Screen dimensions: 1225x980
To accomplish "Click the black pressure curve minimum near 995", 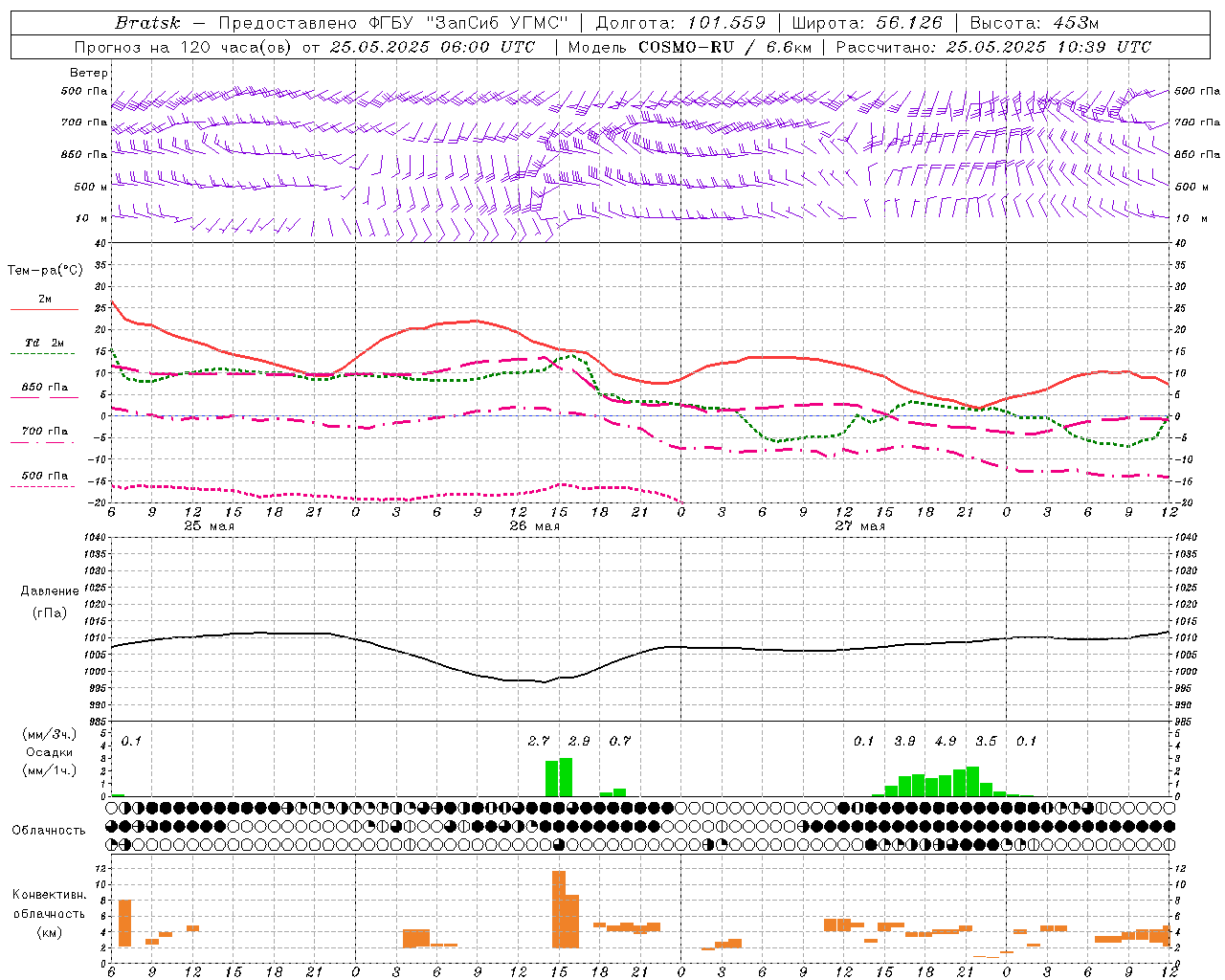I will (544, 681).
